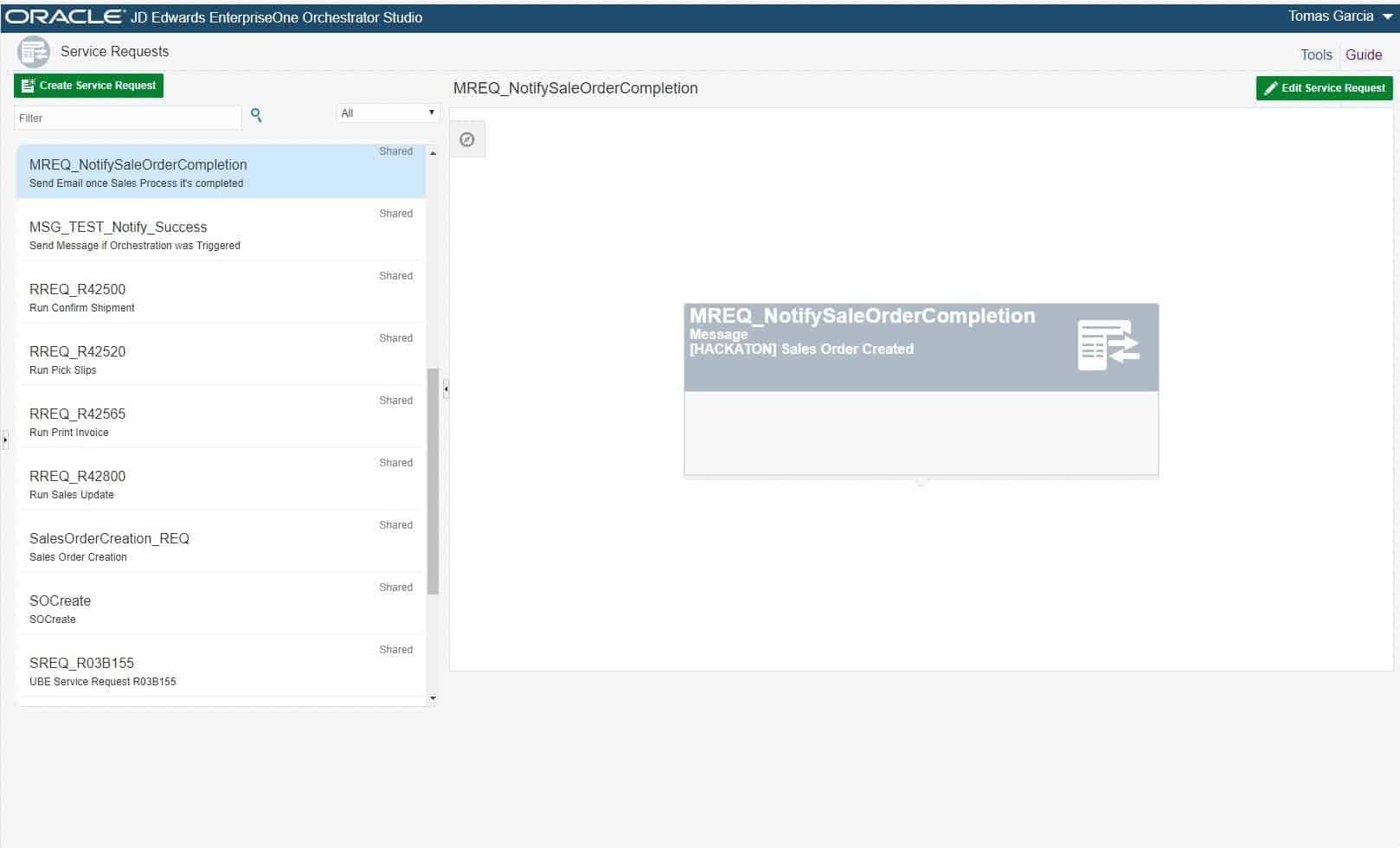Image resolution: width=1400 pixels, height=848 pixels.
Task: Click 'UBE Service Request R03B155' description
Action: (x=102, y=682)
